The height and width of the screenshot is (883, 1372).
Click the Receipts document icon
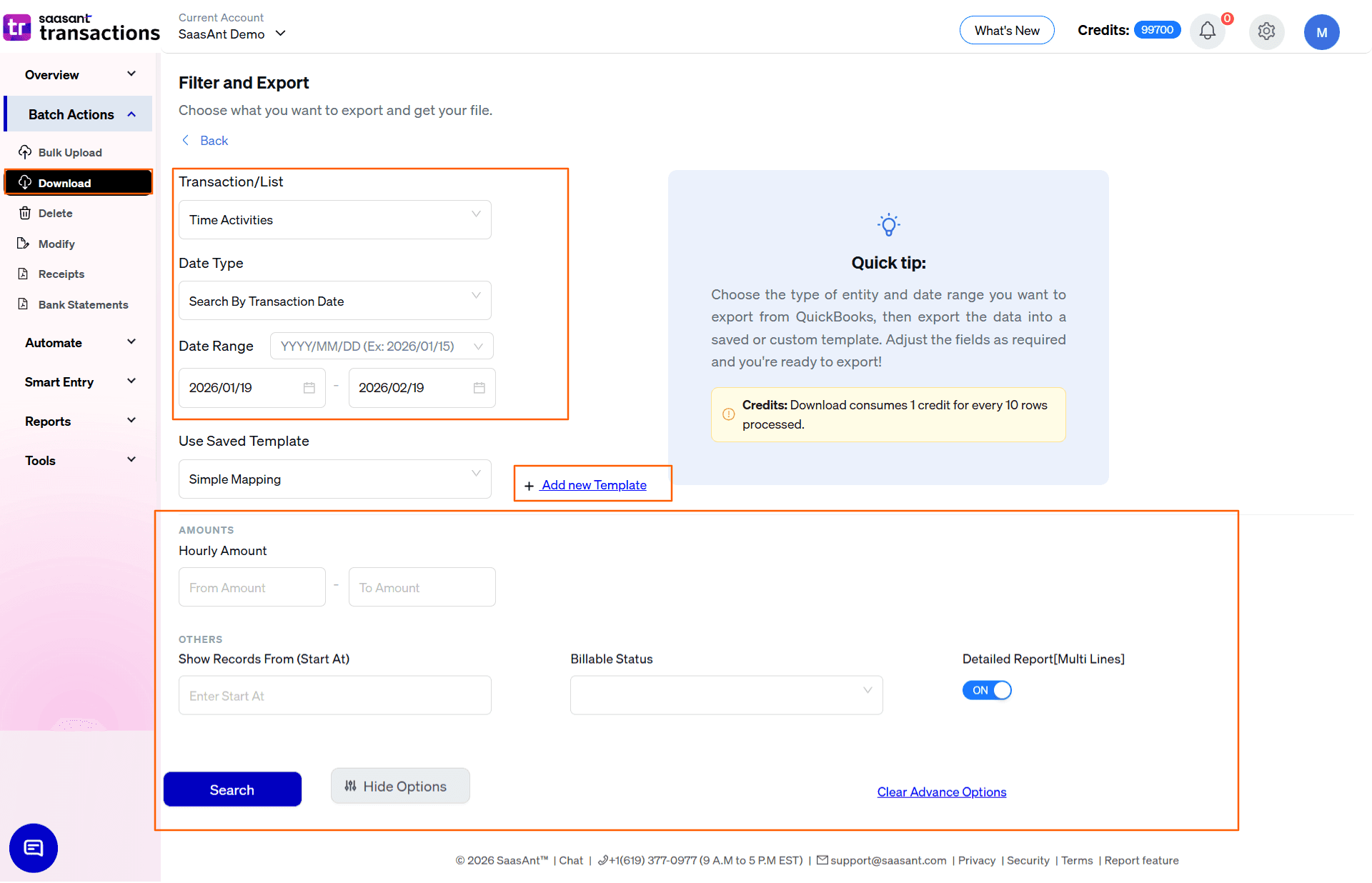click(x=25, y=274)
